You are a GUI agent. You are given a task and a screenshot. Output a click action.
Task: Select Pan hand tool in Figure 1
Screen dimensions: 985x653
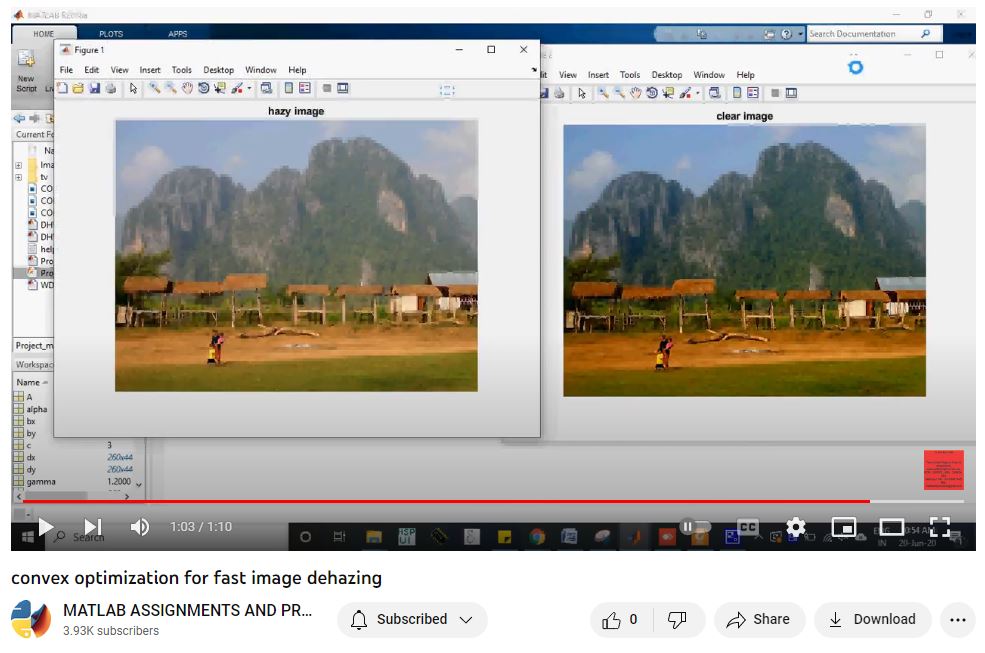(187, 89)
